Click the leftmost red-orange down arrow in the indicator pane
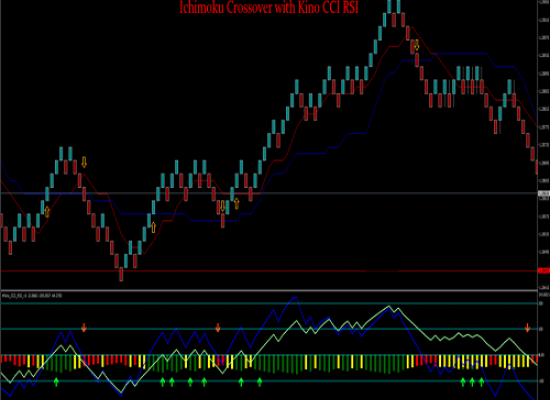550x400 pixels. 84,328
